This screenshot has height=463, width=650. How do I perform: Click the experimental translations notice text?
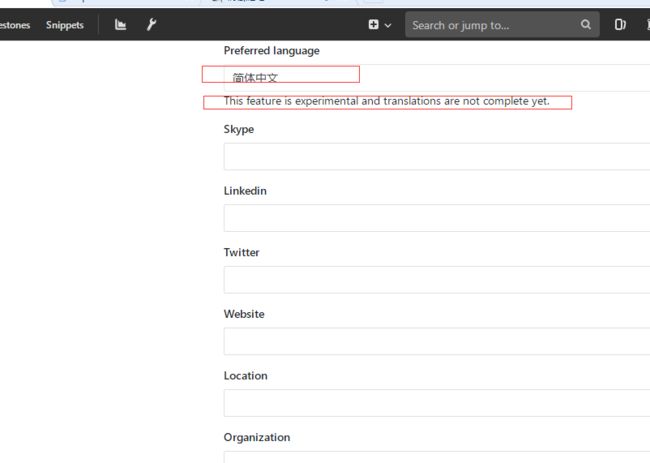pyautogui.click(x=386, y=101)
